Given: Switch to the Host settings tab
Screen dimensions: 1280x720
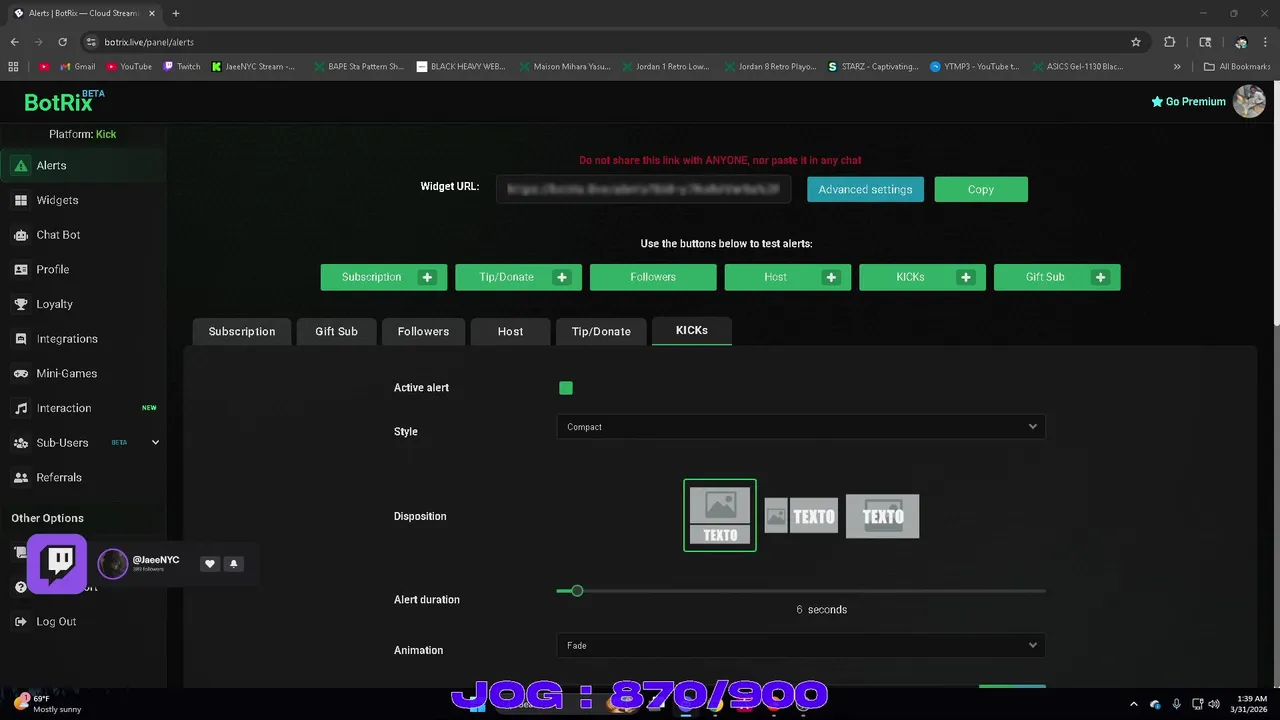Looking at the screenshot, I should coord(510,332).
